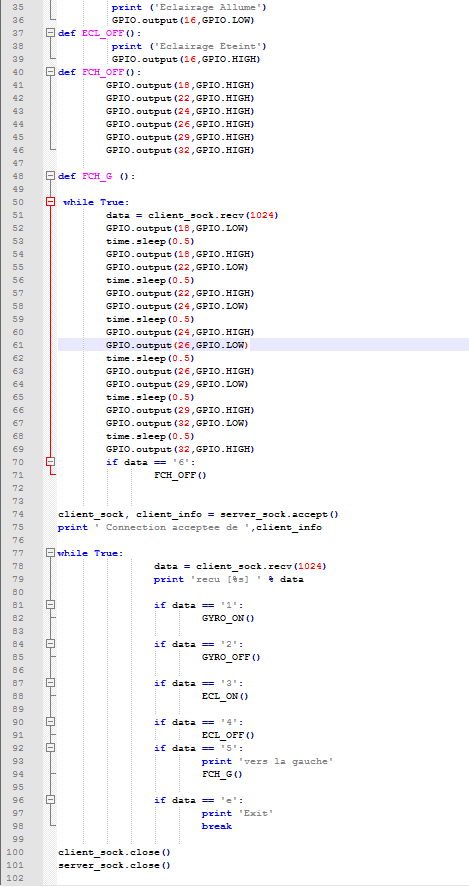469x887 pixels.
Task: Place cursor on the server_sock.accept() line
Action: coord(198,514)
